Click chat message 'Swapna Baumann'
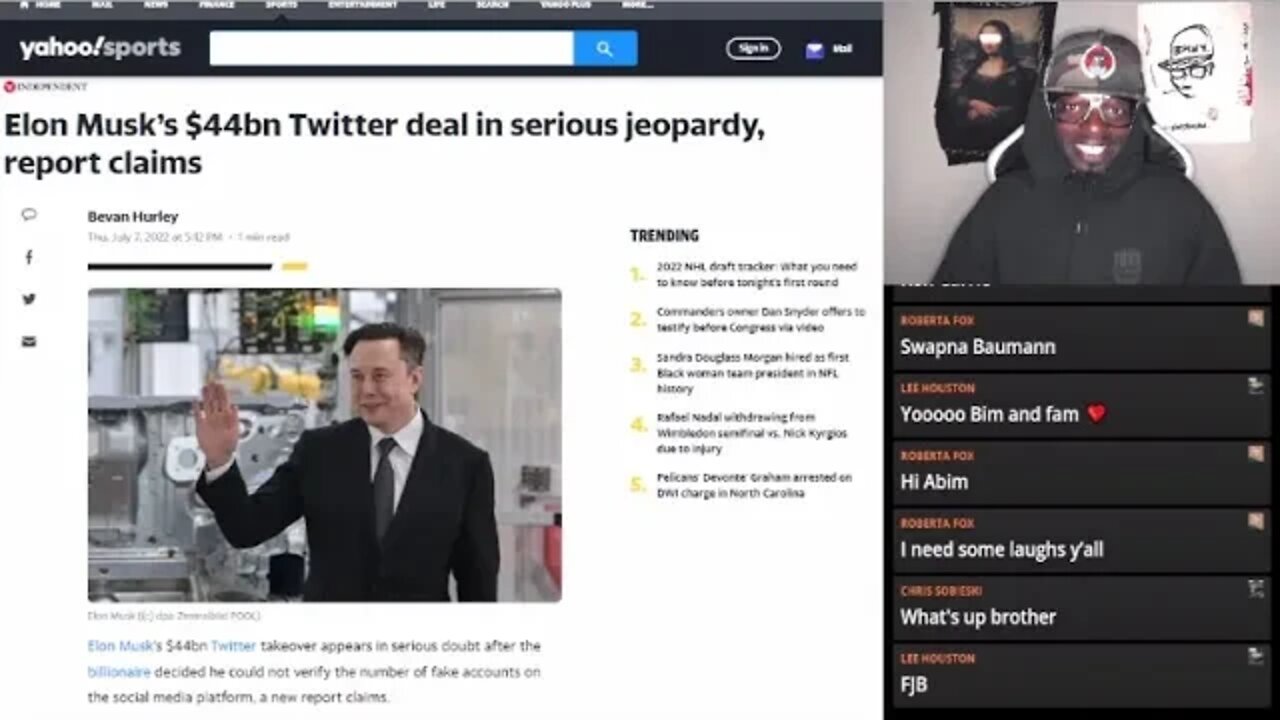This screenshot has height=720, width=1280. click(x=977, y=347)
